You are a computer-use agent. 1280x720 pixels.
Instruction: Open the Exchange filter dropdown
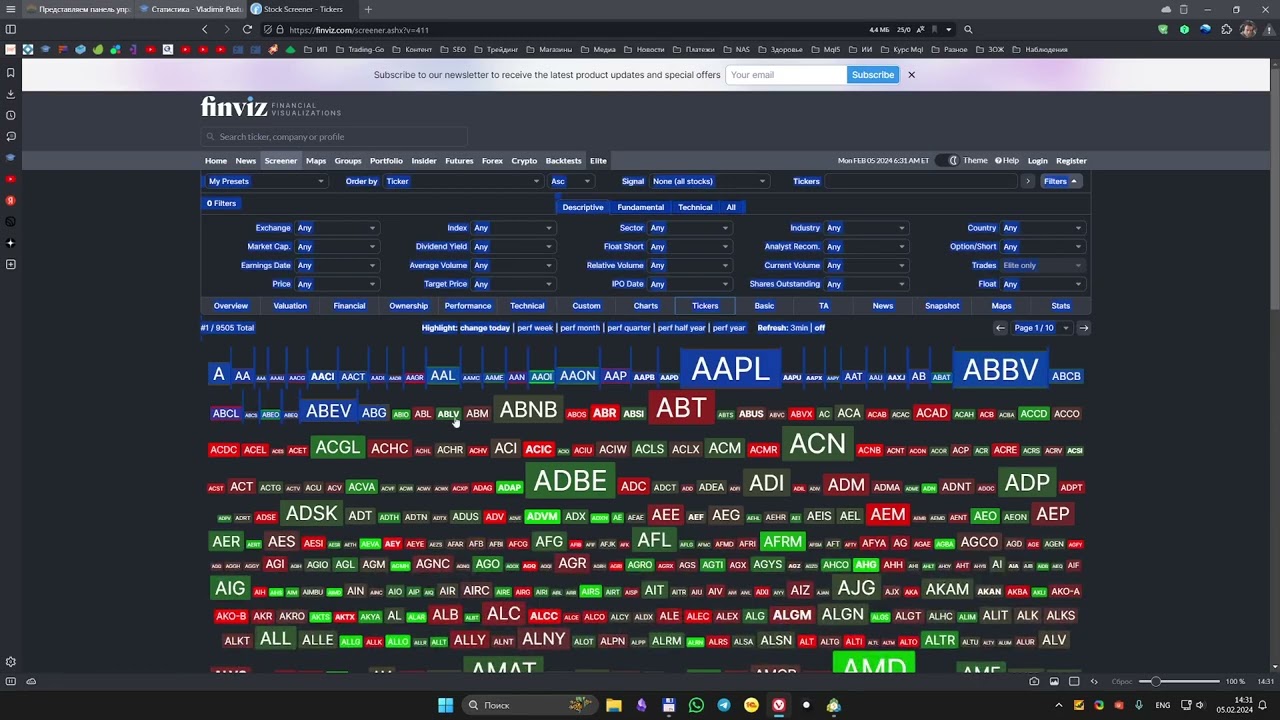[336, 228]
